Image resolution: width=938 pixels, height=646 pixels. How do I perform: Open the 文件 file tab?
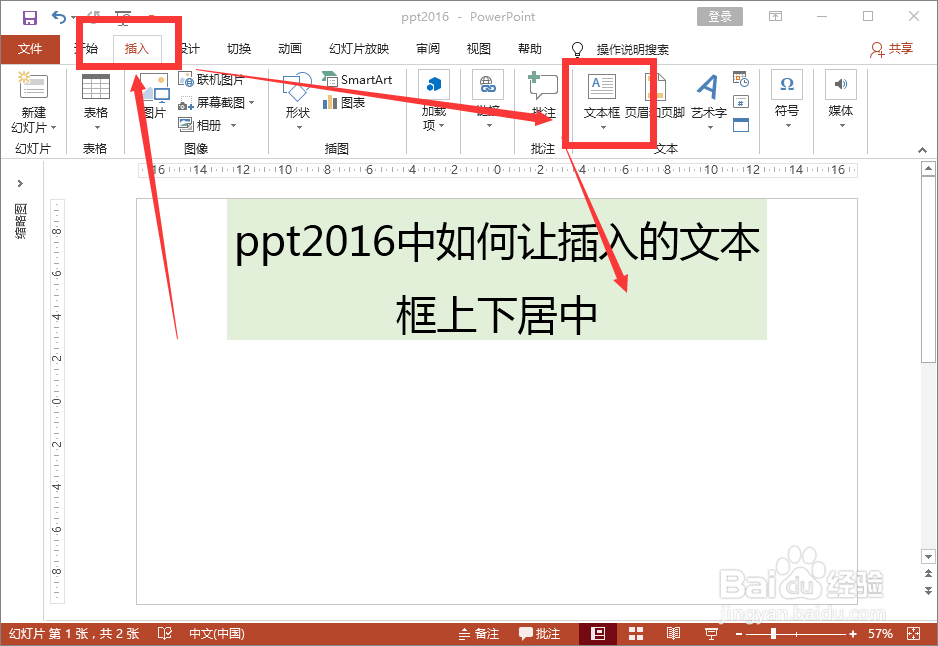pyautogui.click(x=30, y=49)
